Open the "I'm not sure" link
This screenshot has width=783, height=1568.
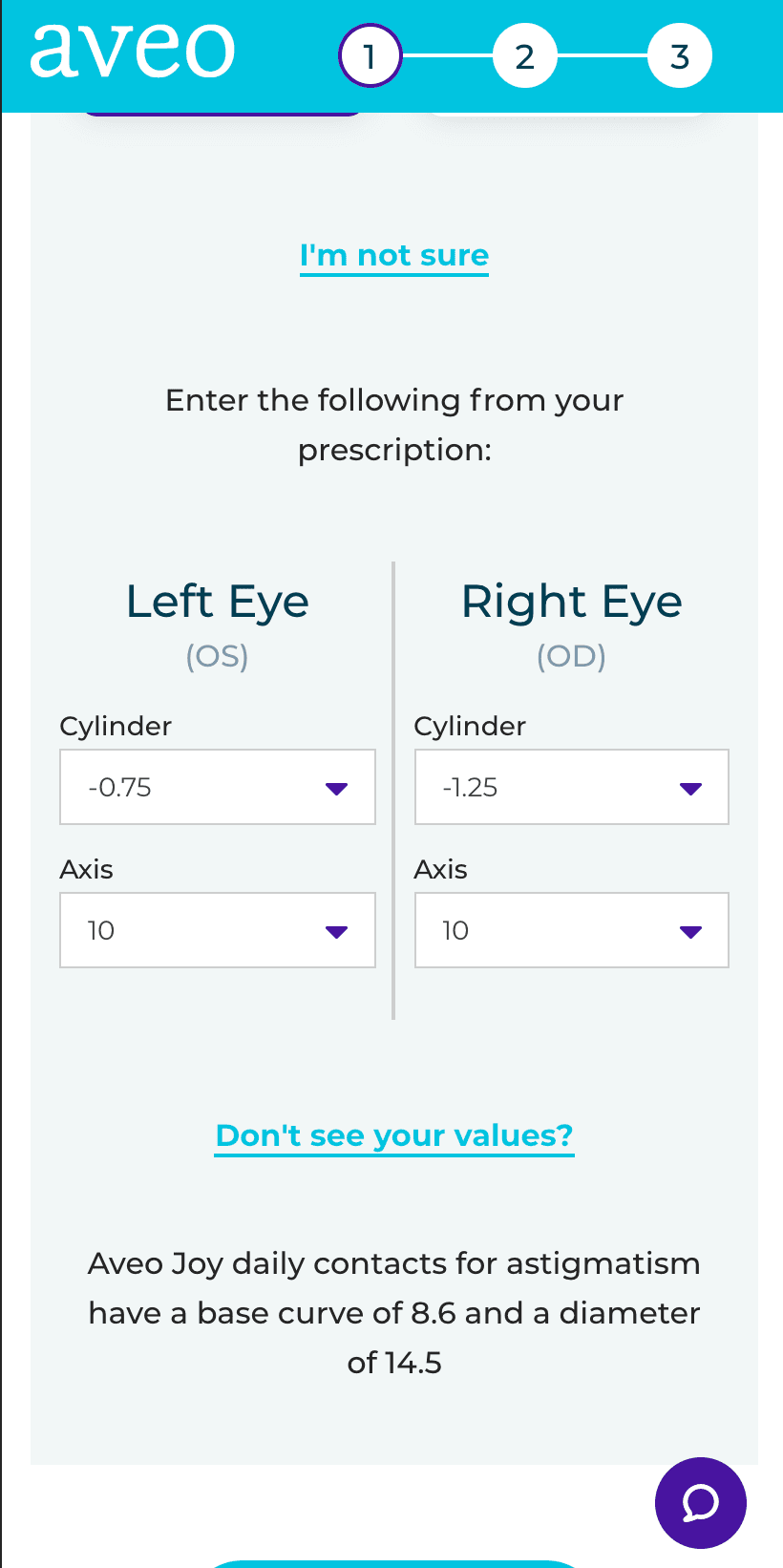(x=394, y=256)
